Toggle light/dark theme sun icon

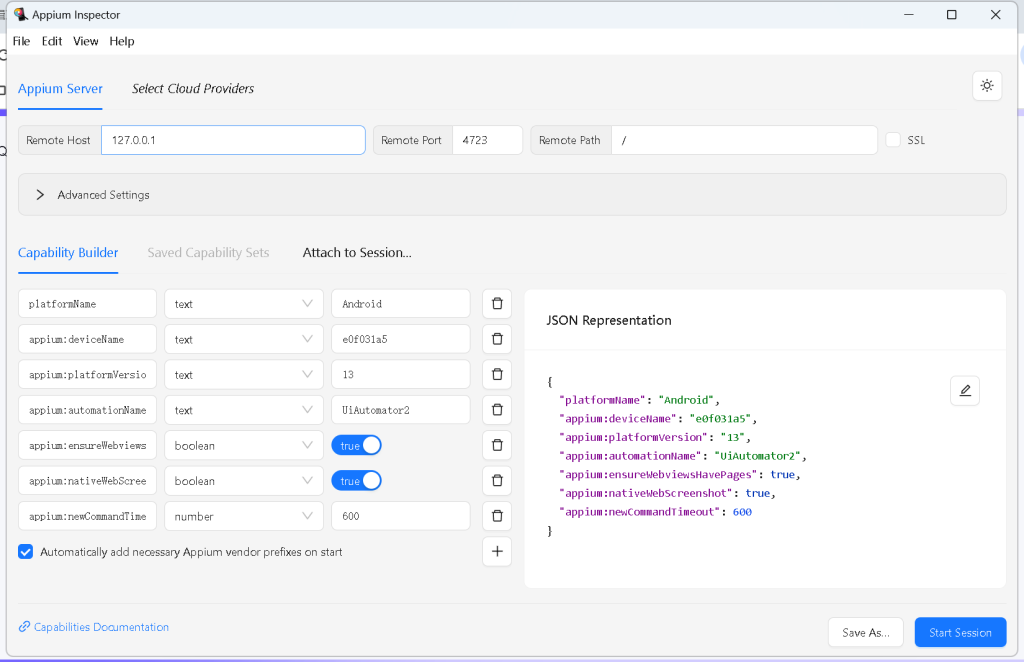click(987, 86)
